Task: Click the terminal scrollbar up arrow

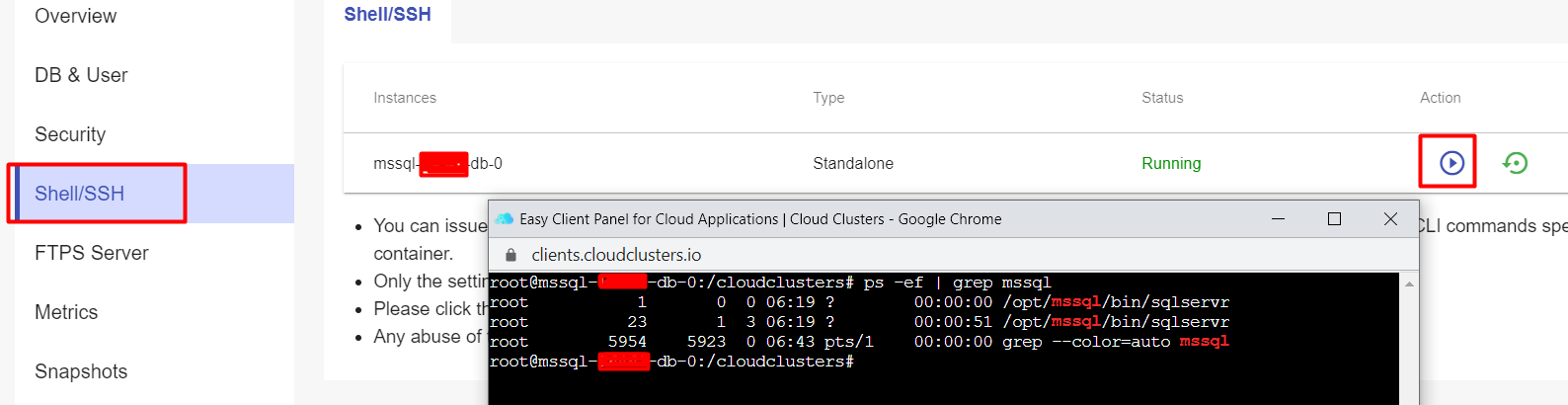Action: pos(1409,284)
